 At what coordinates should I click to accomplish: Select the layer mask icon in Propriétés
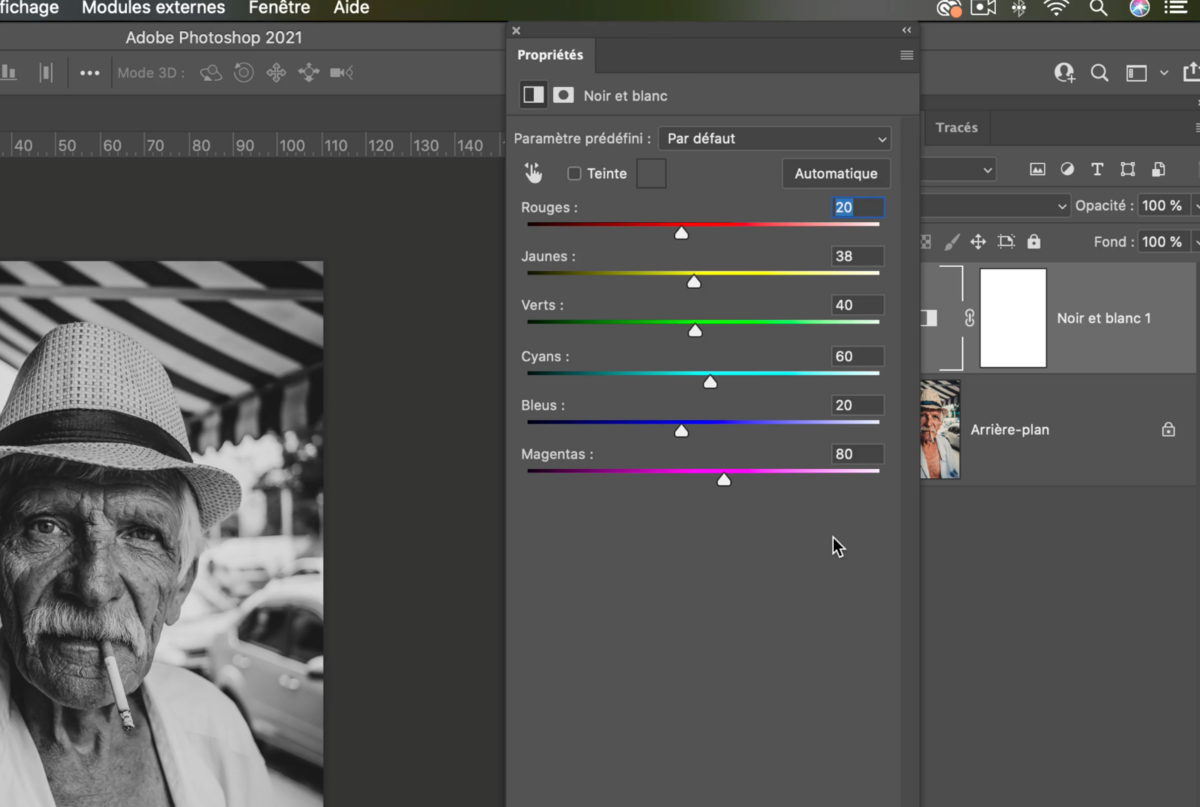564,95
